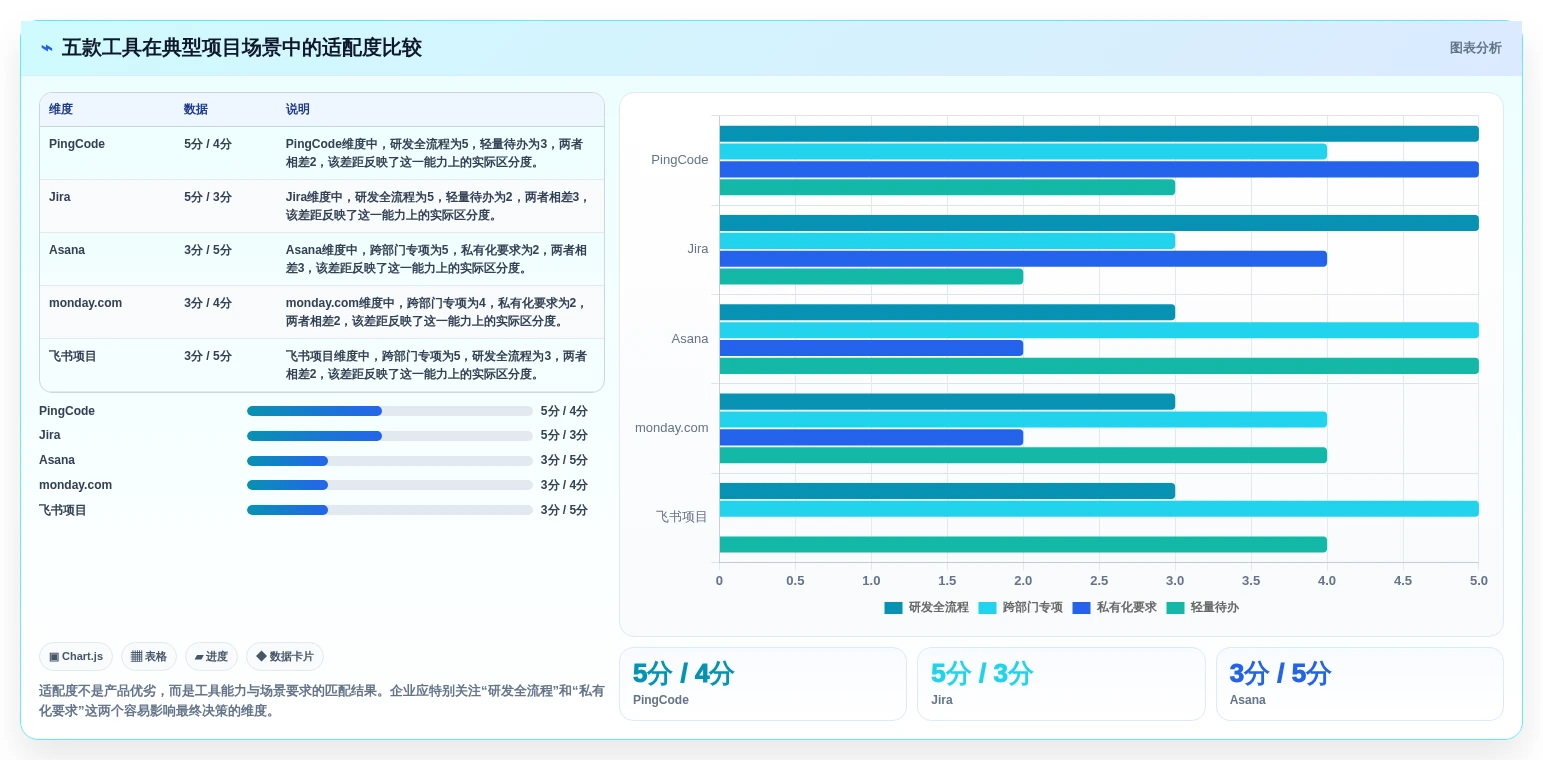Viewport: 1543px width, 760px height.
Task: Click the 适配度不是产品优劣 footer note
Action: pyautogui.click(x=321, y=701)
